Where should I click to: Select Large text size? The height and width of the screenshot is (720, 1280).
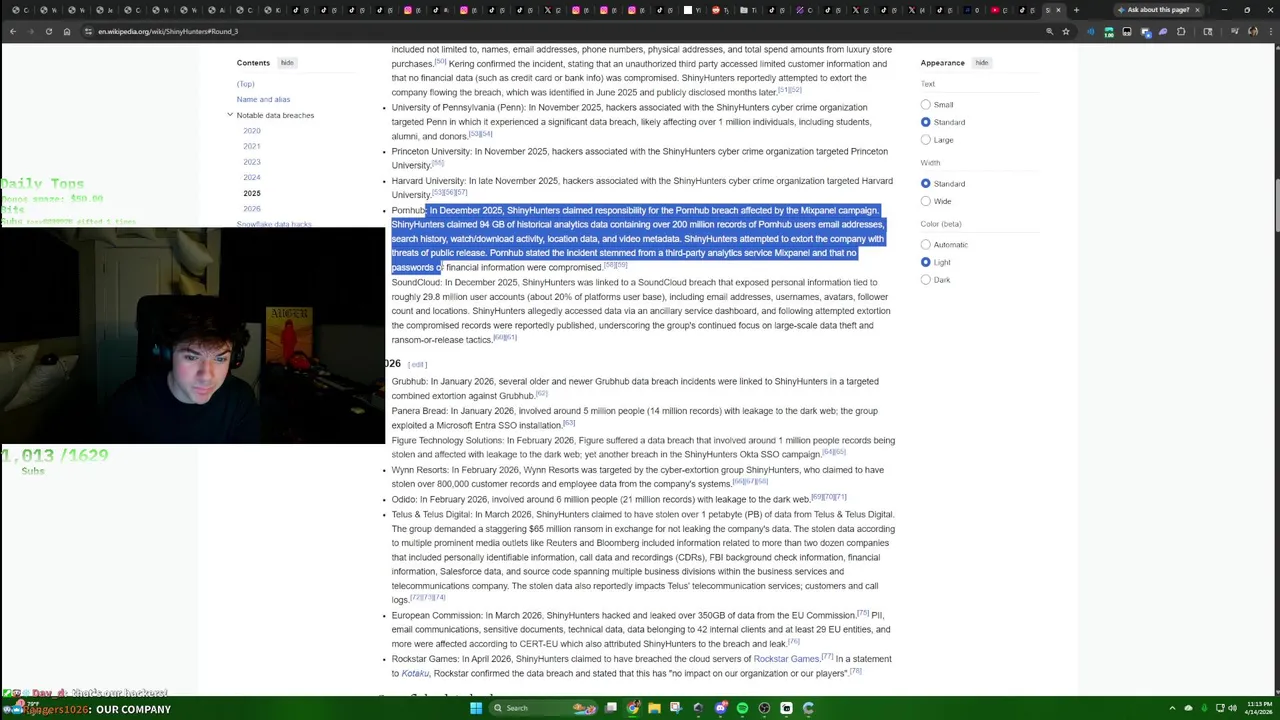tap(926, 140)
